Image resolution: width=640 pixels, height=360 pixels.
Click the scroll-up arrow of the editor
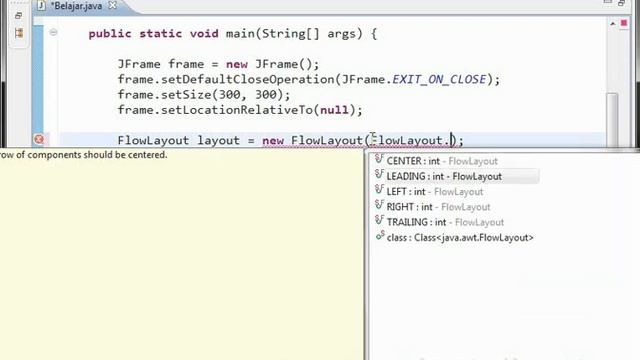612,24
